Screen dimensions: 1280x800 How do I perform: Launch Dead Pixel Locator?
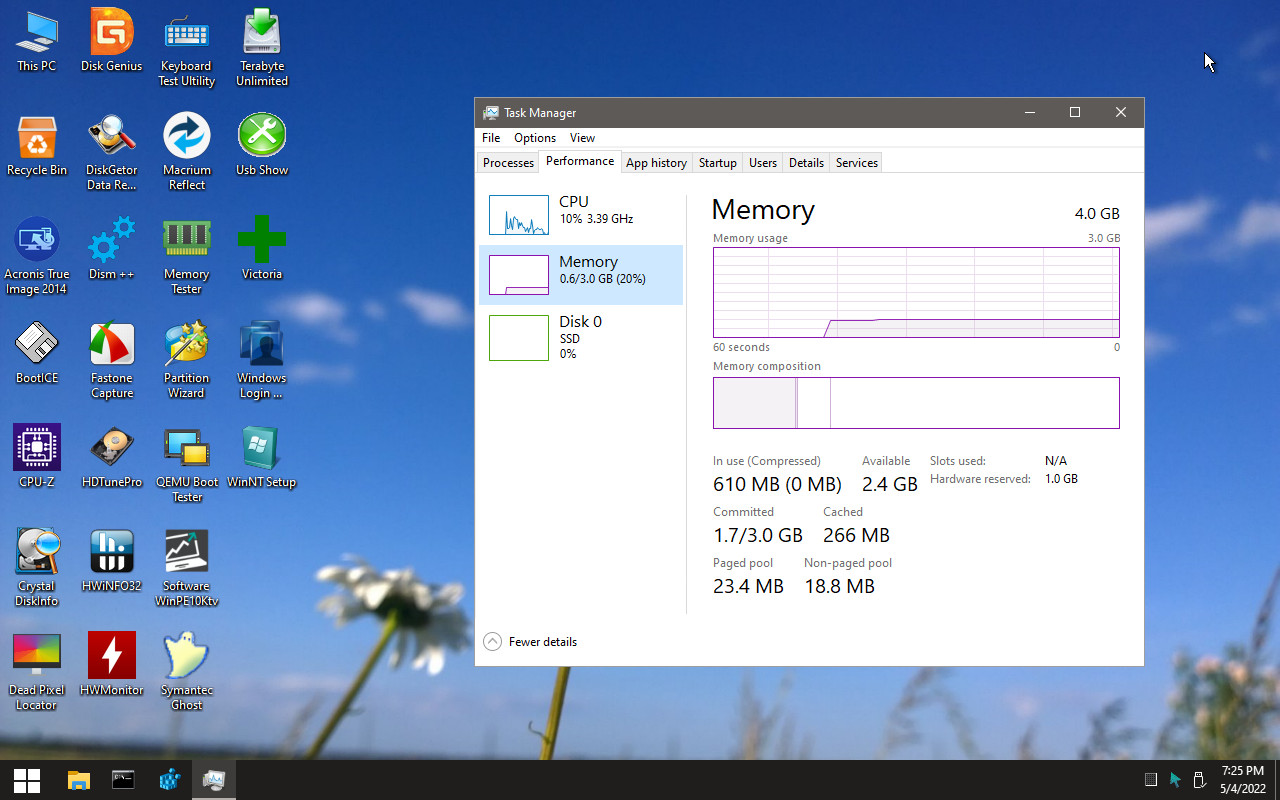[37, 671]
